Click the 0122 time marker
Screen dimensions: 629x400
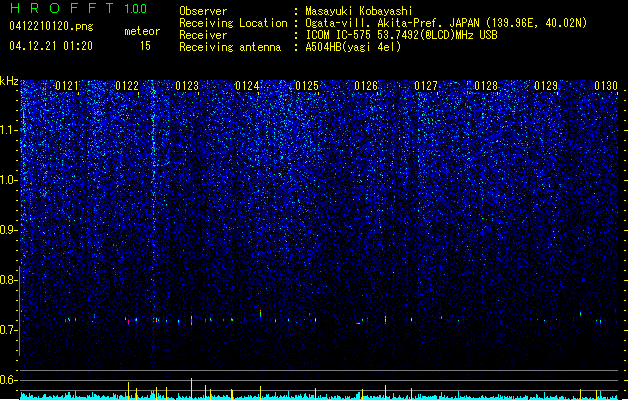127,86
